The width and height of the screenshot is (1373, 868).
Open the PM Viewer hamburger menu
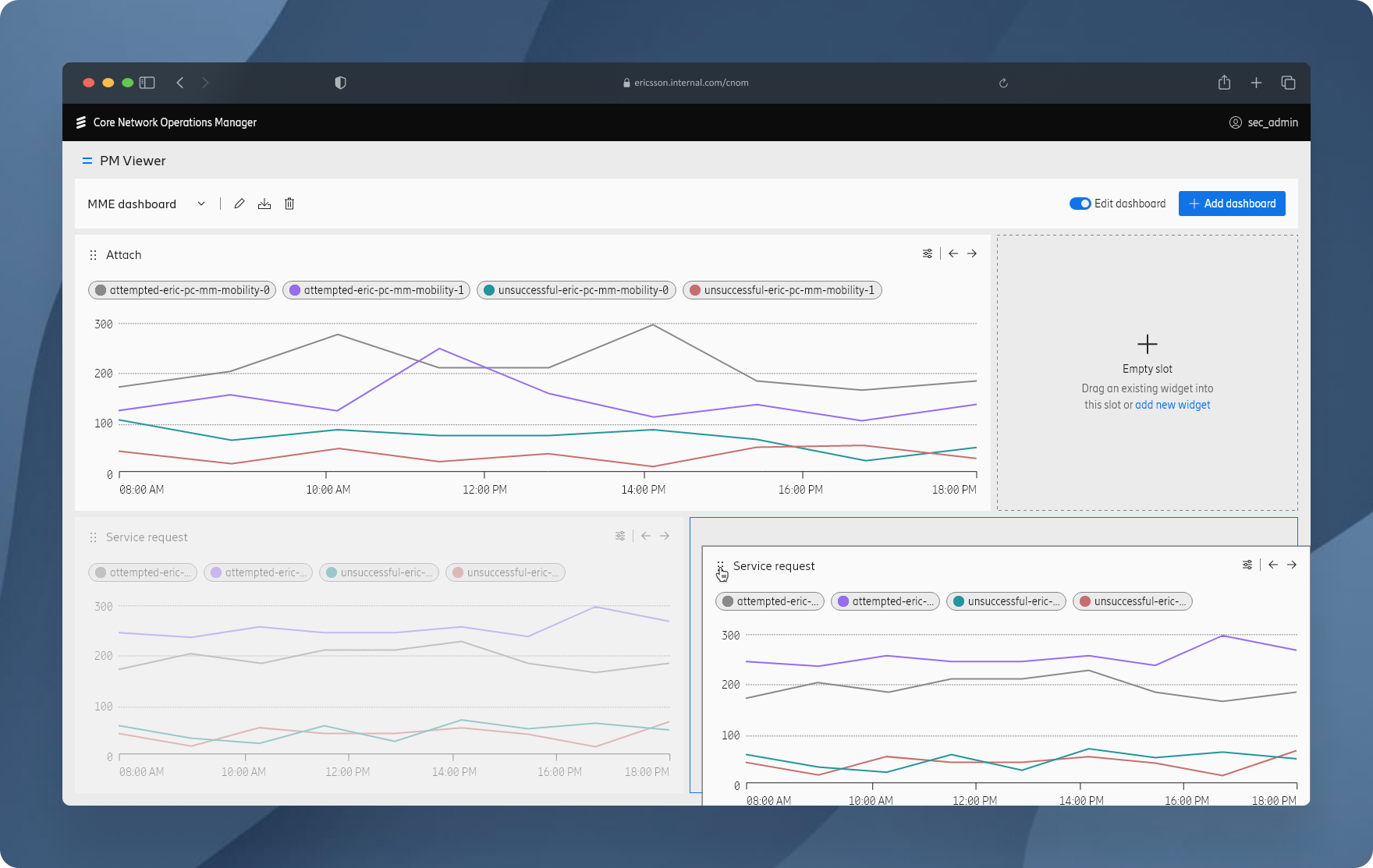coord(87,161)
